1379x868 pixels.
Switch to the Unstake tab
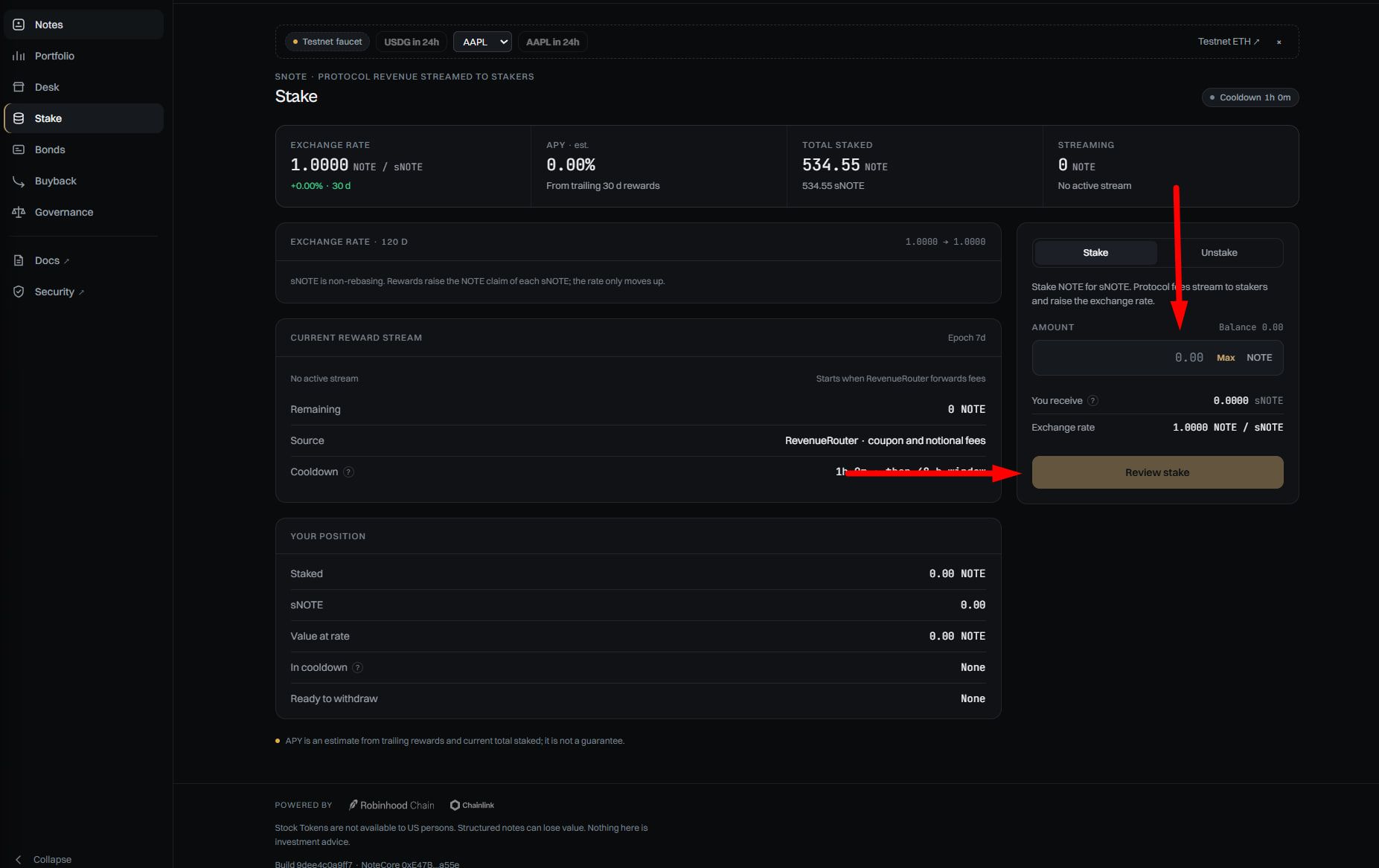coord(1219,253)
